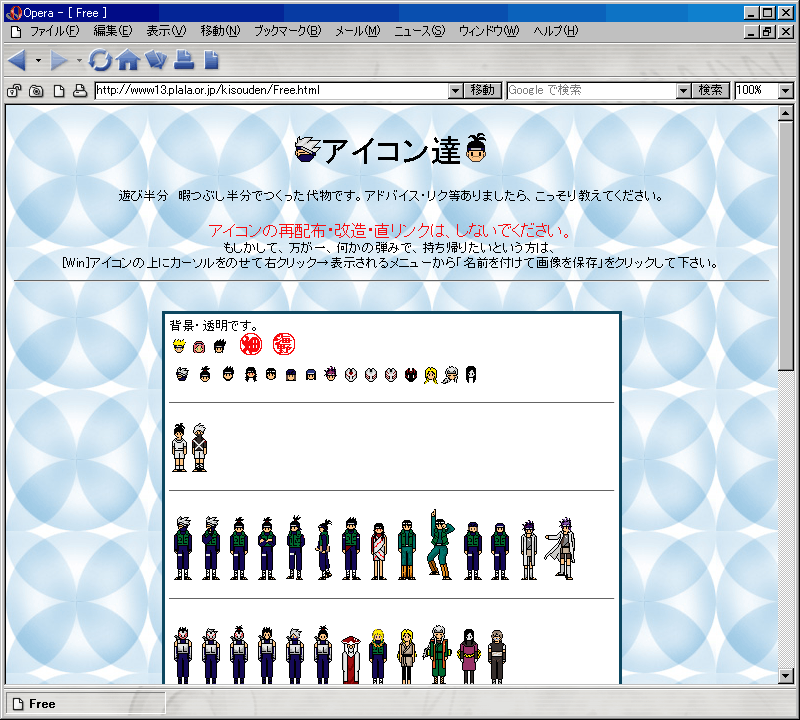Viewport: 800px width, 720px height.
Task: Toggle author mode with the small page icon
Action: point(59,91)
